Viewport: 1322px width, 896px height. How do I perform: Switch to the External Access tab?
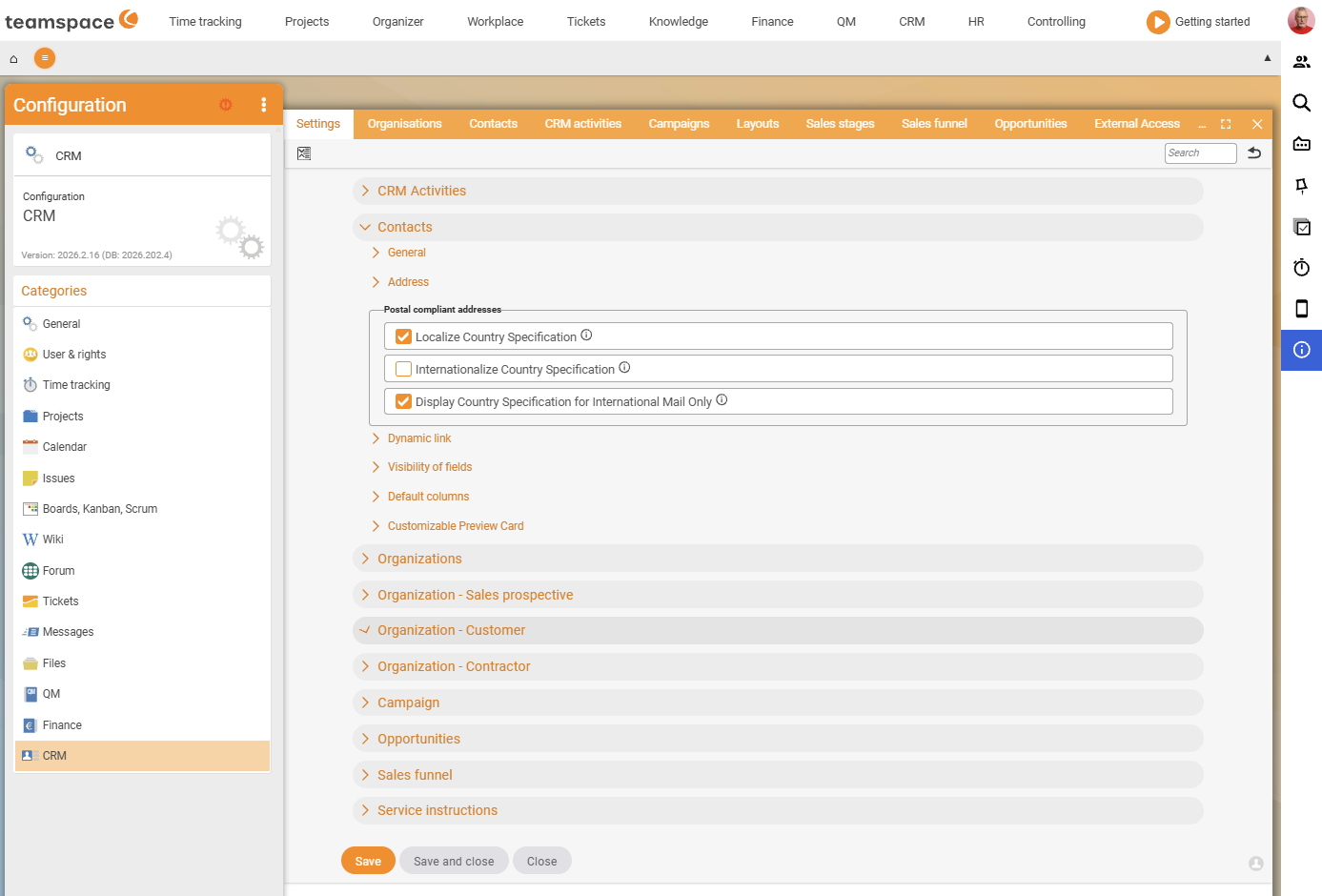[x=1136, y=124]
